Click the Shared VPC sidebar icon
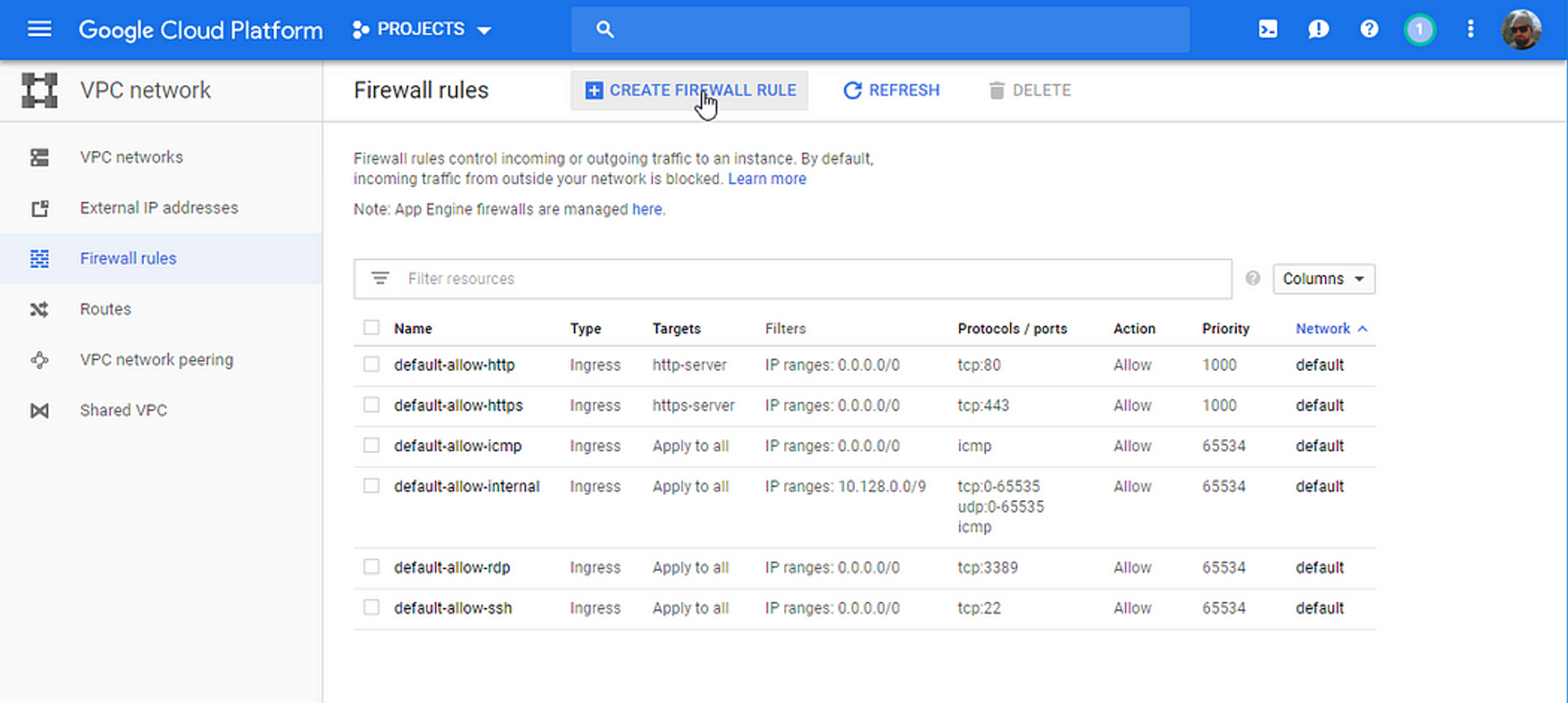Viewport: 1568px width, 703px height. (x=39, y=411)
